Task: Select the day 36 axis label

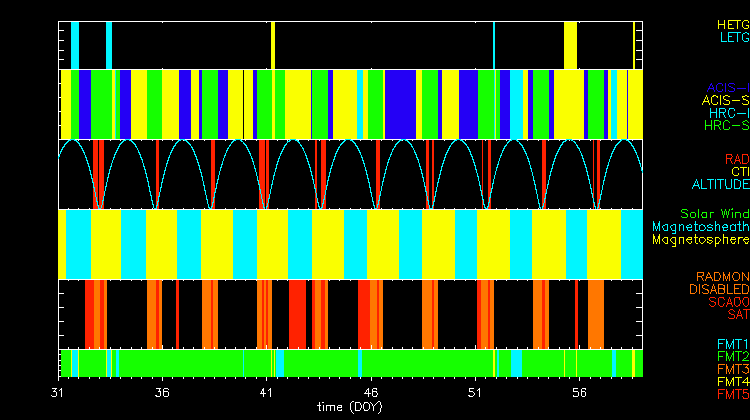Action: point(162,393)
